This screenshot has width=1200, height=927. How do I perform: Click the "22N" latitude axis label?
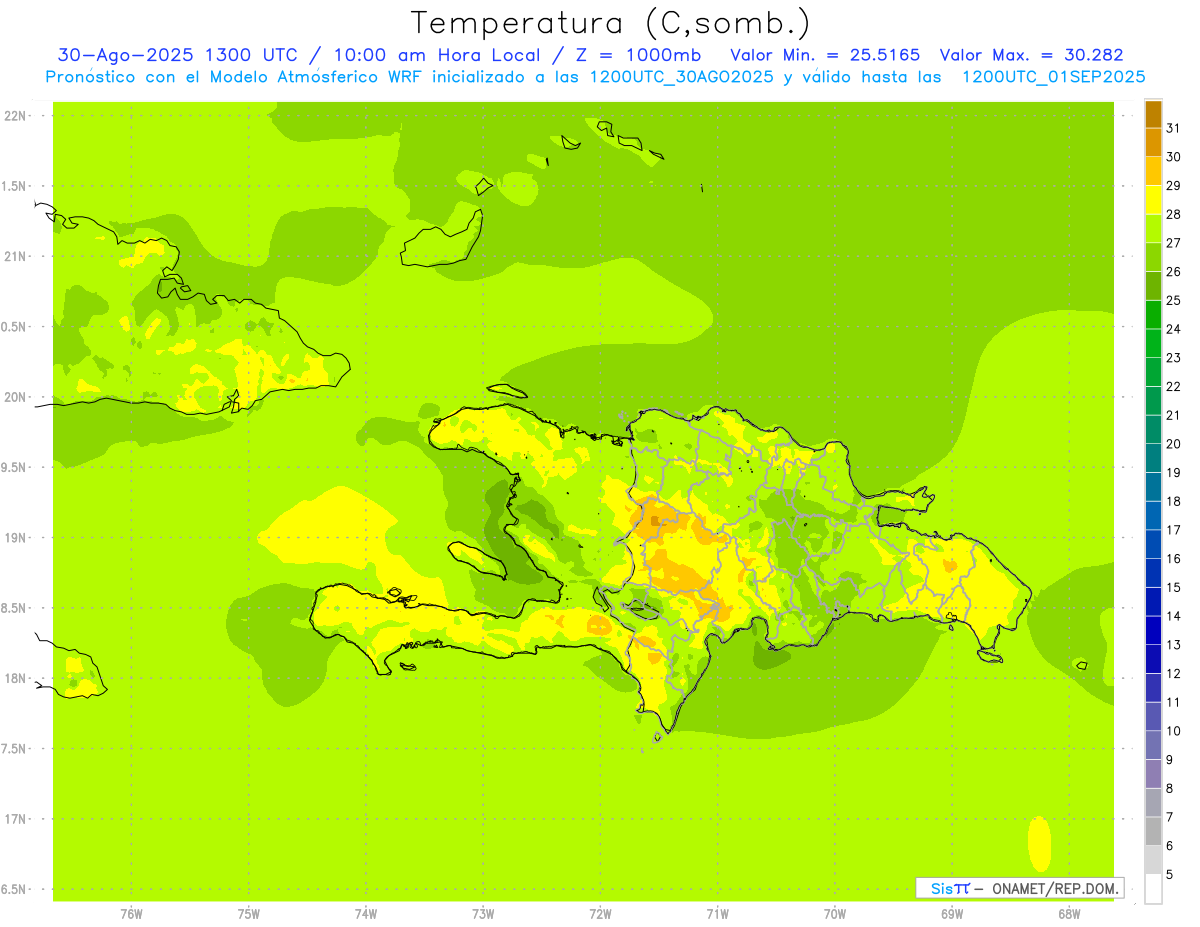(x=15, y=116)
